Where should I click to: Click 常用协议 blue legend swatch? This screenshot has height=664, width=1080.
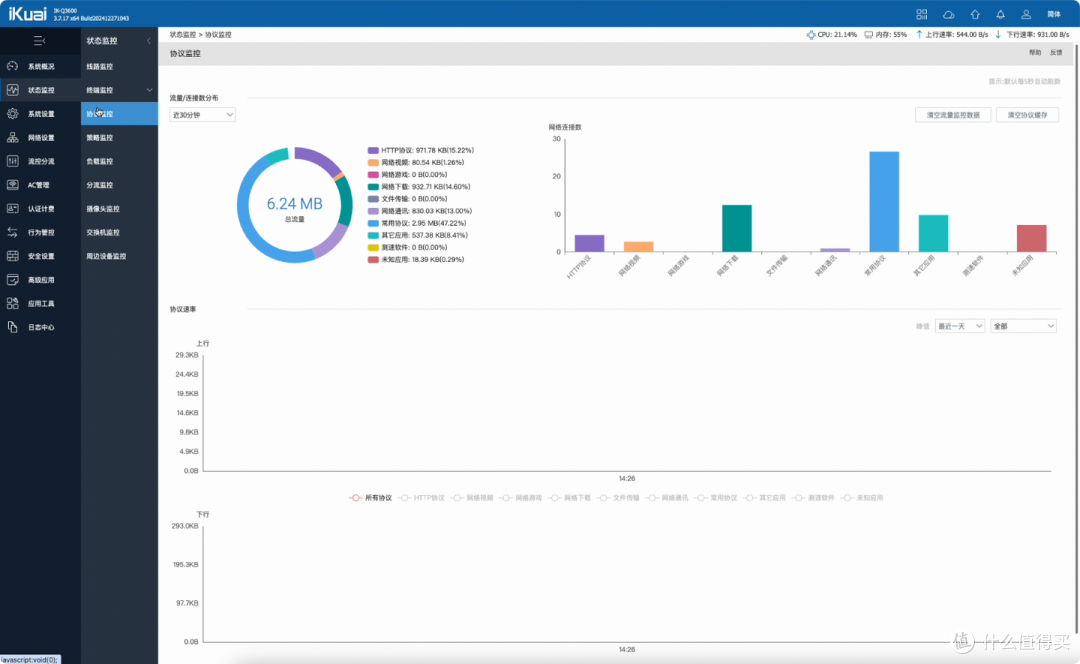pyautogui.click(x=373, y=223)
